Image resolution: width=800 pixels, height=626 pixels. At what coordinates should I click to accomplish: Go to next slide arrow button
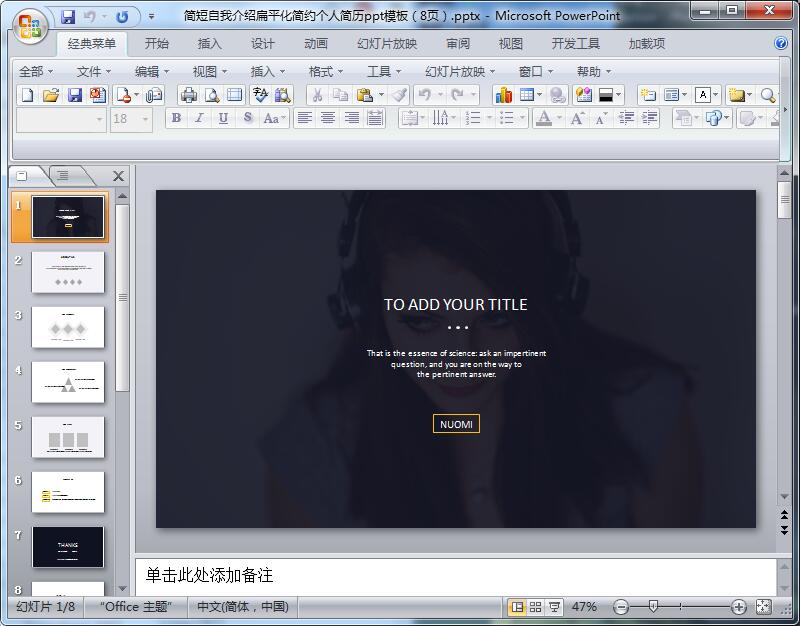pyautogui.click(x=784, y=531)
